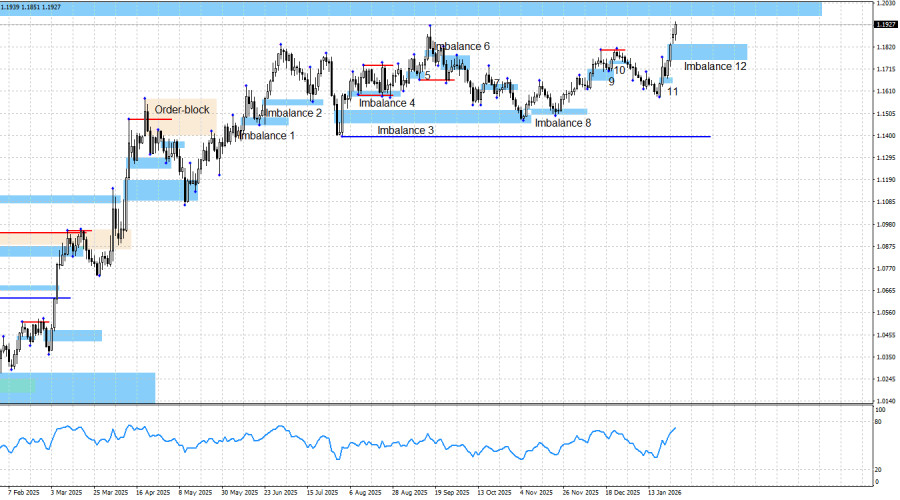Click the indicator scale value 80
900x500 pixels.
tap(878, 422)
